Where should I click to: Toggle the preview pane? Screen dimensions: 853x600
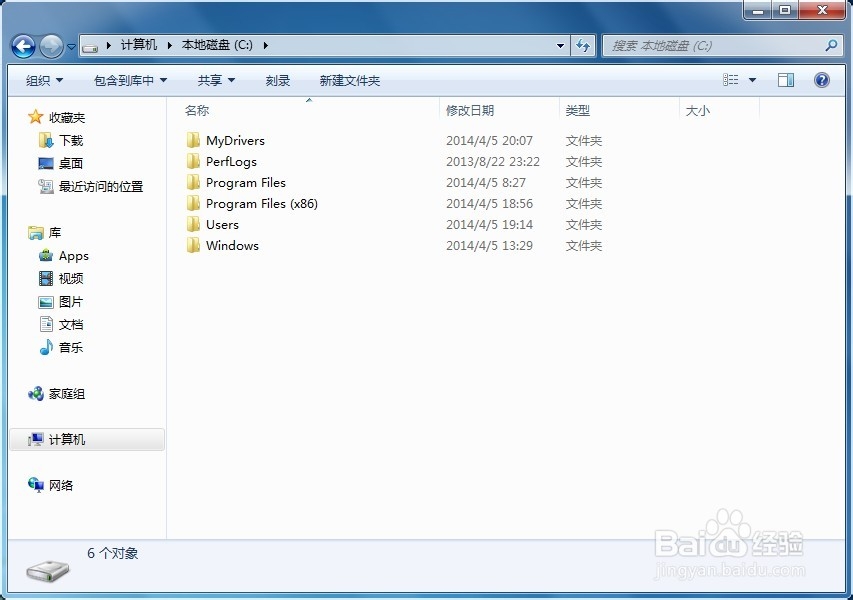click(x=785, y=79)
